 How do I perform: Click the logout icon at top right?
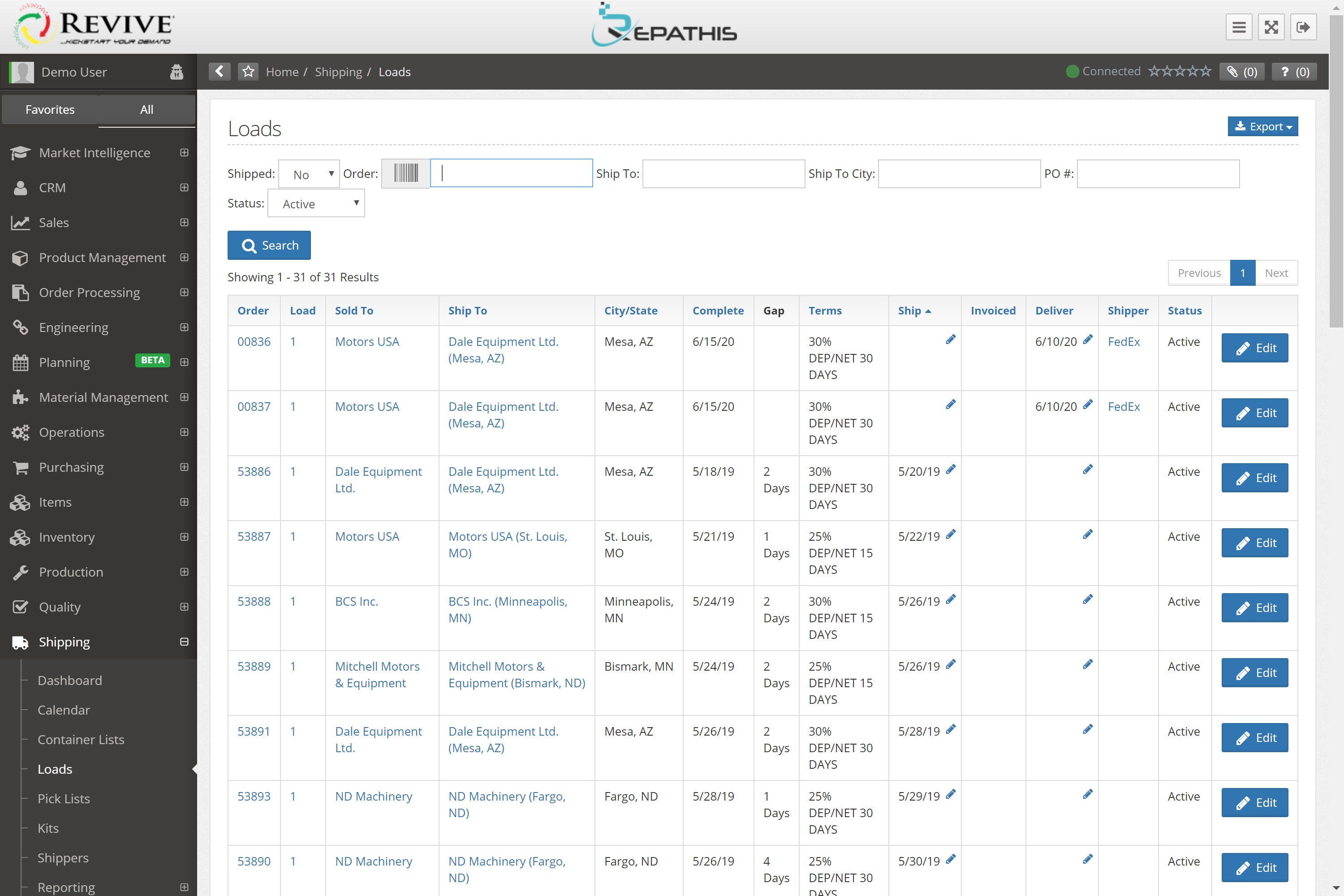[1303, 27]
